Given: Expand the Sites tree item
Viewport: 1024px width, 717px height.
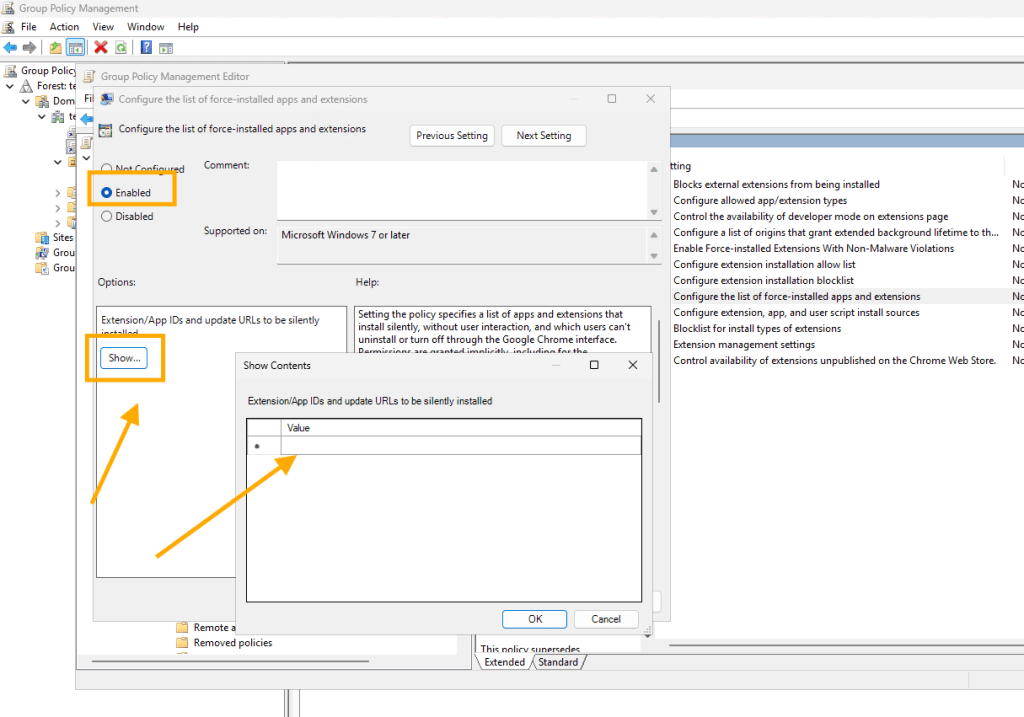Looking at the screenshot, I should (x=63, y=238).
